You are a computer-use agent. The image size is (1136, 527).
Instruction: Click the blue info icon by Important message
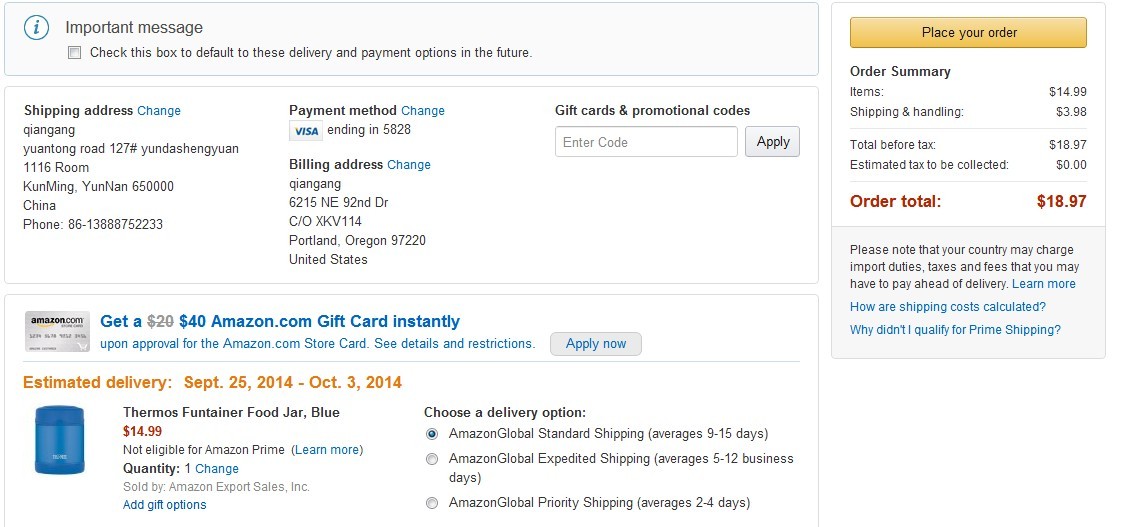pyautogui.click(x=37, y=28)
